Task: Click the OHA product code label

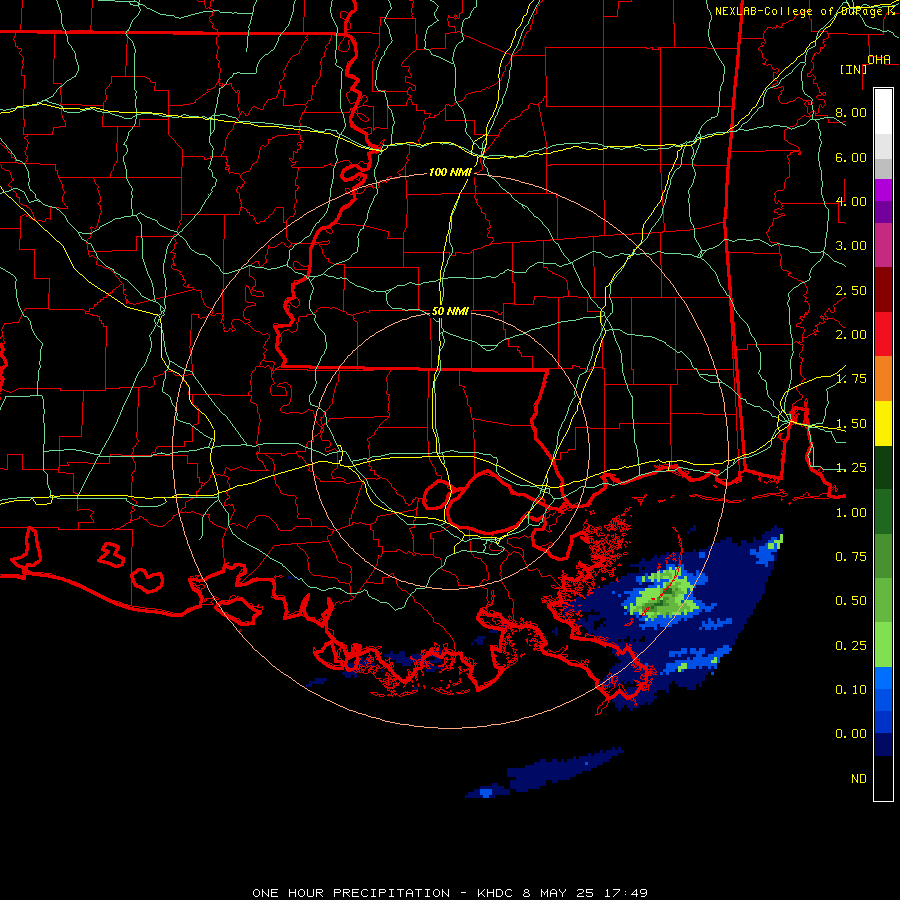Action: coord(879,59)
